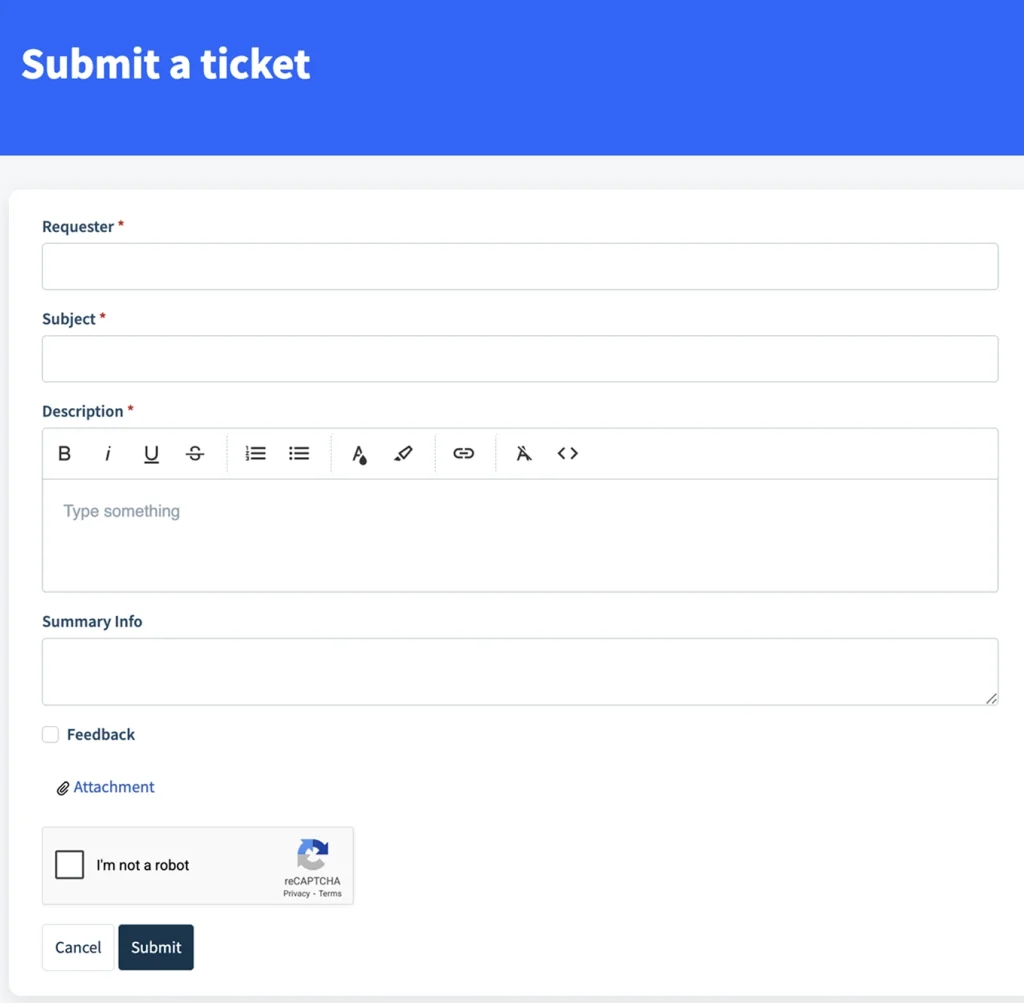Screen dimensions: 1024x1003
Task: Clear formatting with the remove-format icon
Action: 523,453
